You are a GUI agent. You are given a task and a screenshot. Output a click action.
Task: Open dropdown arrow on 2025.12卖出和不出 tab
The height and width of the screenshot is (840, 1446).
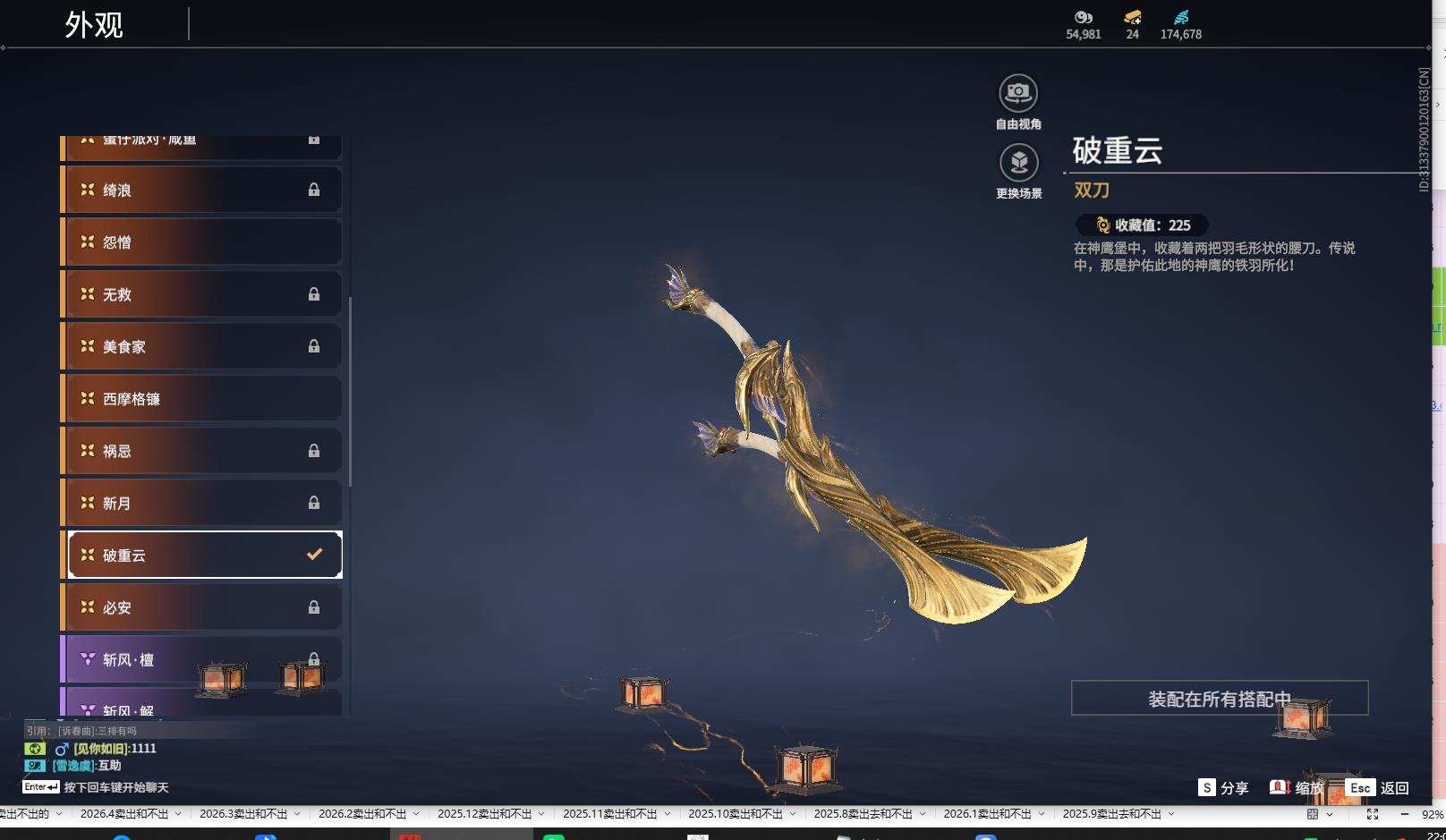tap(541, 814)
